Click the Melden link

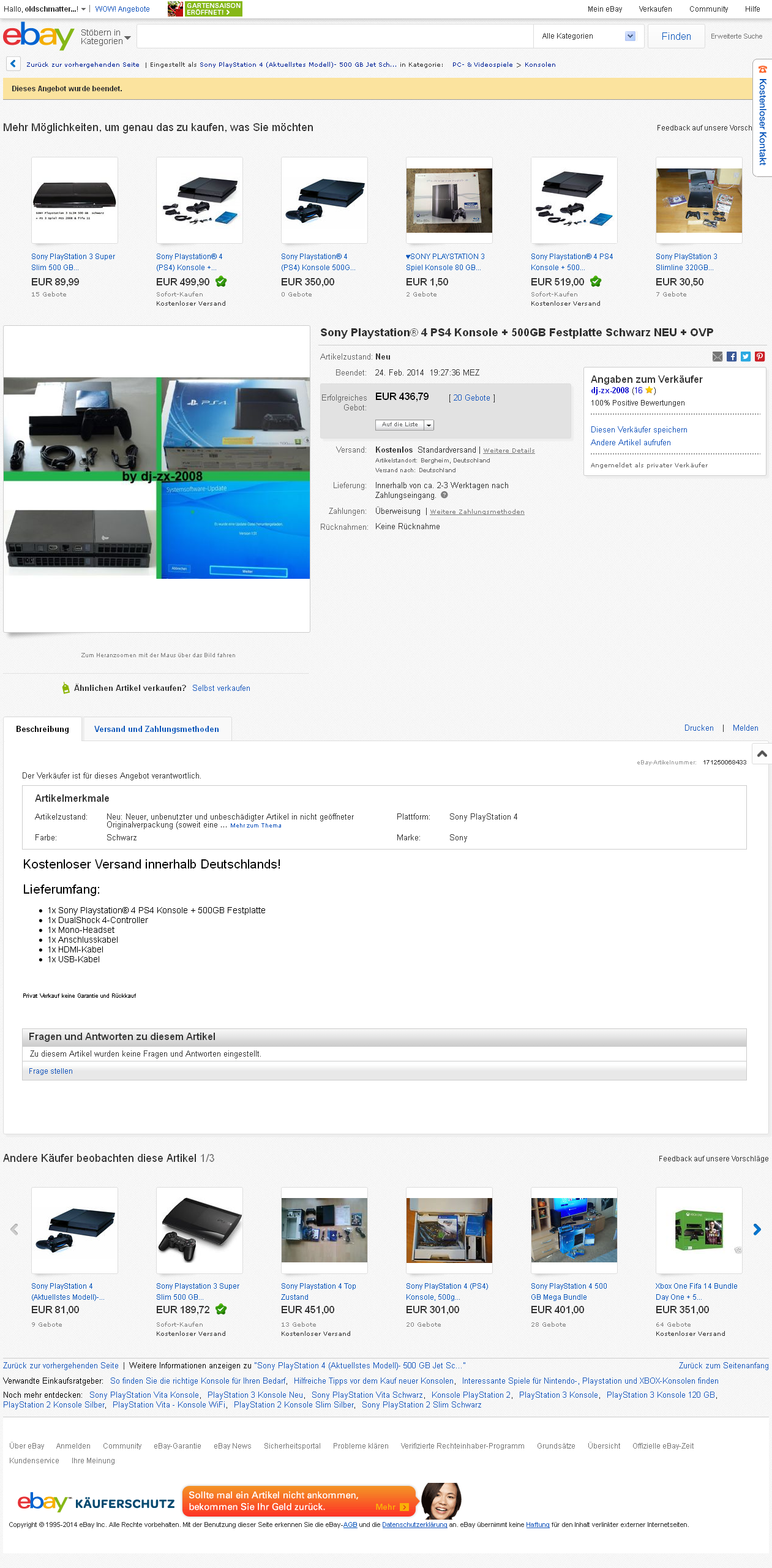[745, 728]
